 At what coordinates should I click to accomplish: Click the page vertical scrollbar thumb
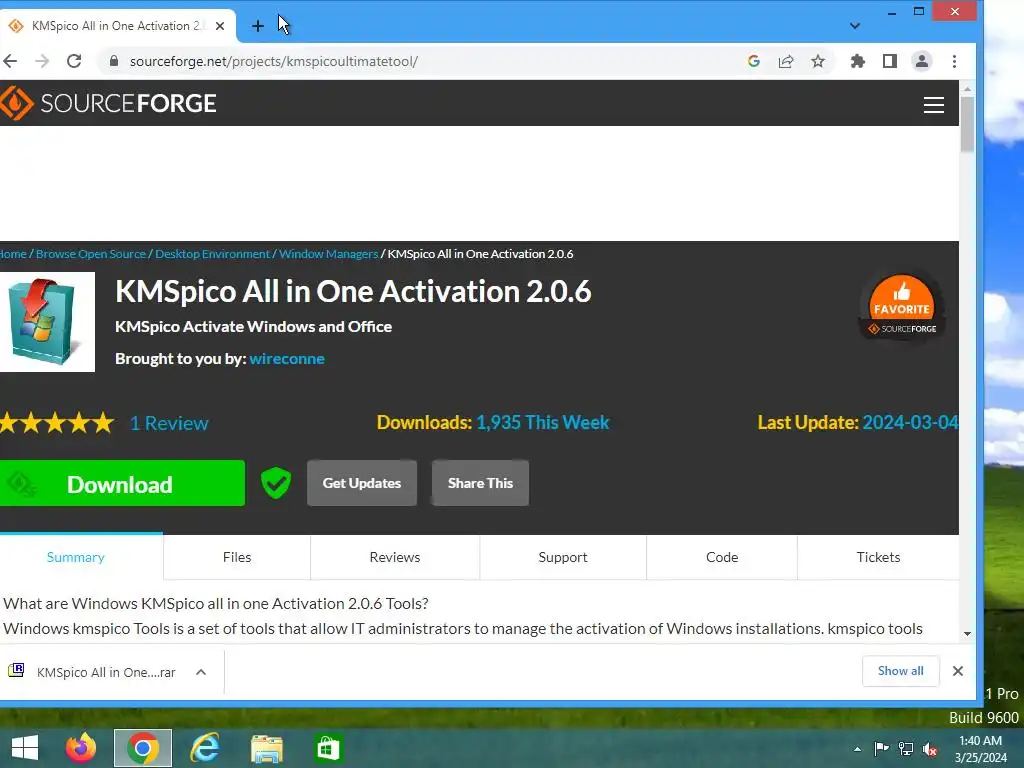coord(967,124)
